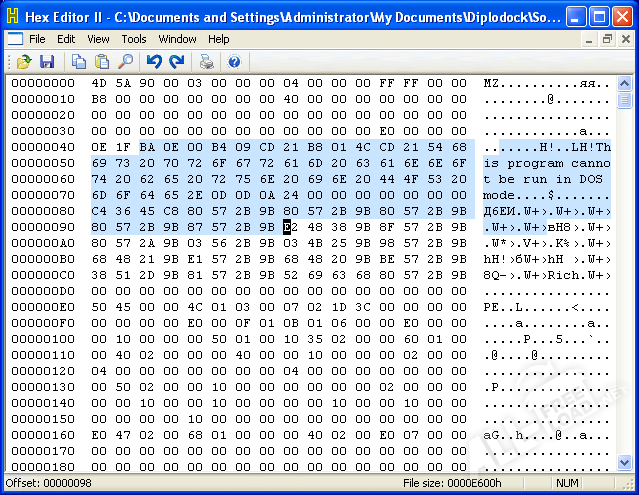The width and height of the screenshot is (639, 495).
Task: Open the Tools menu
Action: click(134, 39)
